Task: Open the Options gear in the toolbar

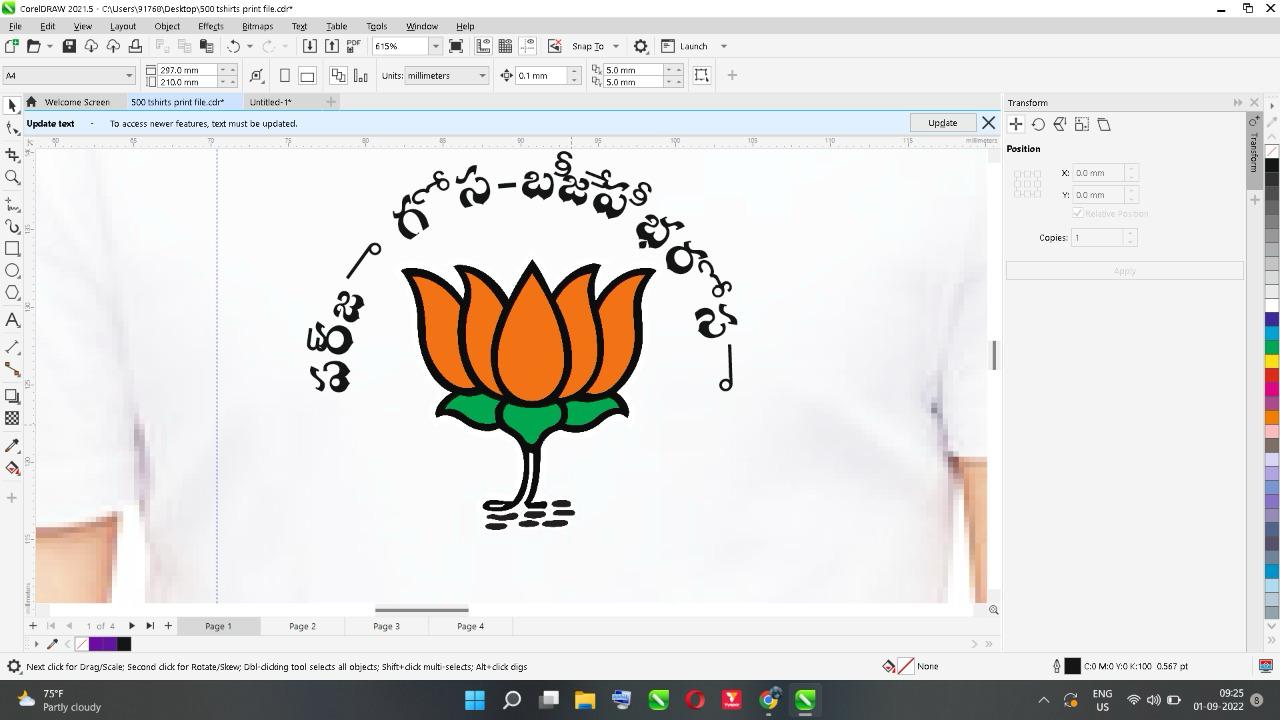Action: pos(641,46)
